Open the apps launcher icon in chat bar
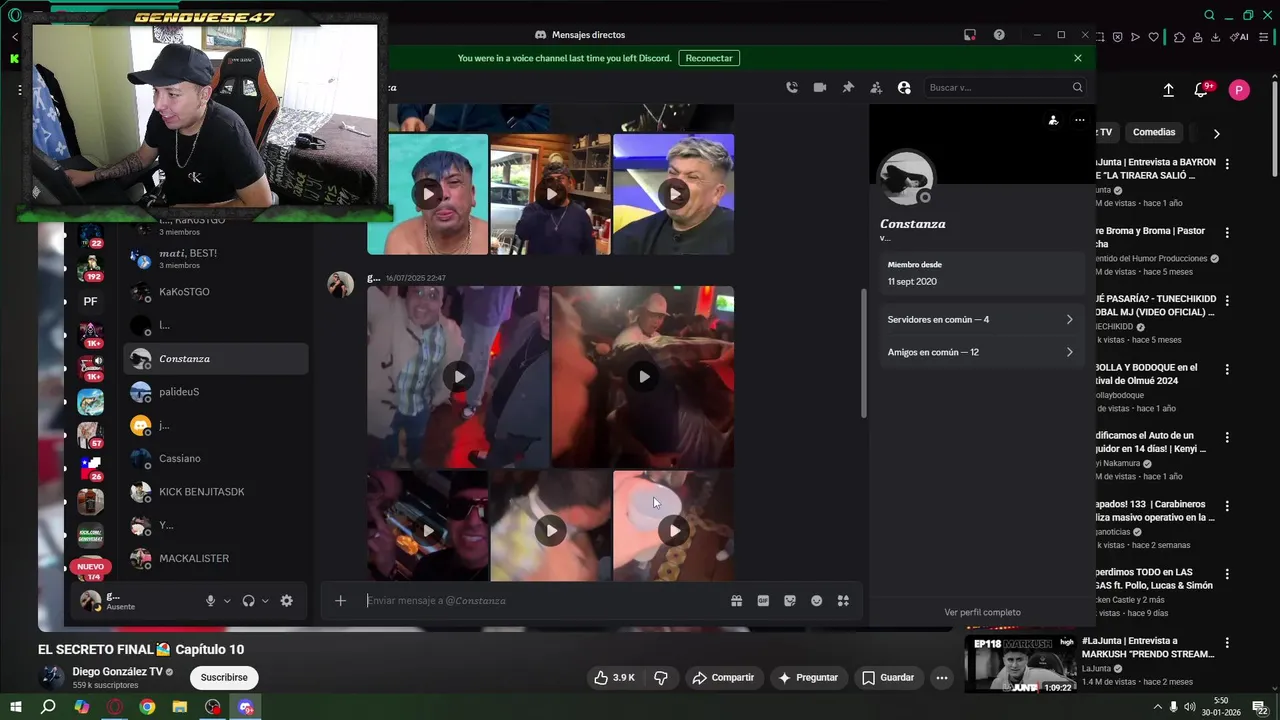Viewport: 1280px width, 720px height. [x=843, y=600]
